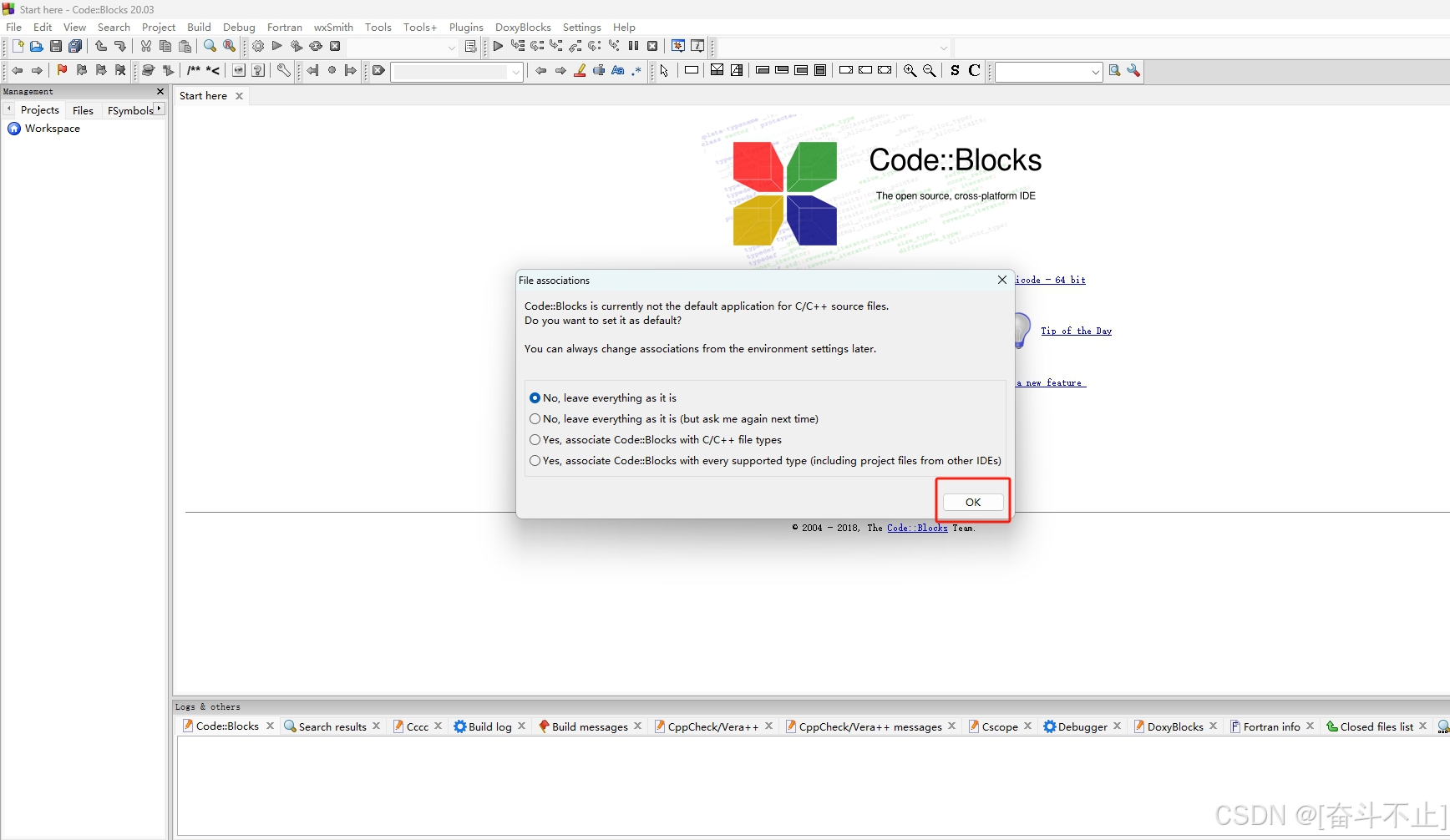The image size is (1450, 840).
Task: Clear all bookmarks flag icon
Action: tap(120, 71)
